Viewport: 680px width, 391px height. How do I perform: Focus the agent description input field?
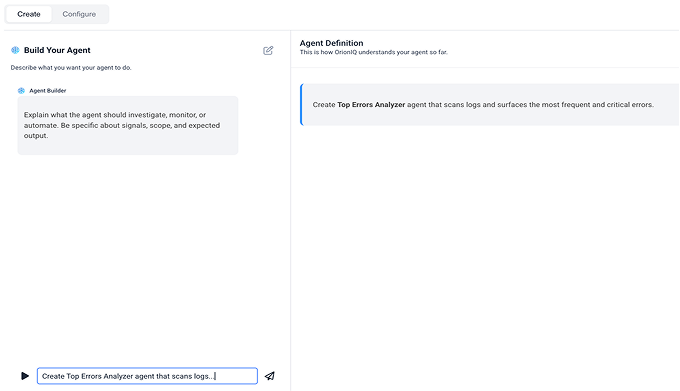(147, 376)
